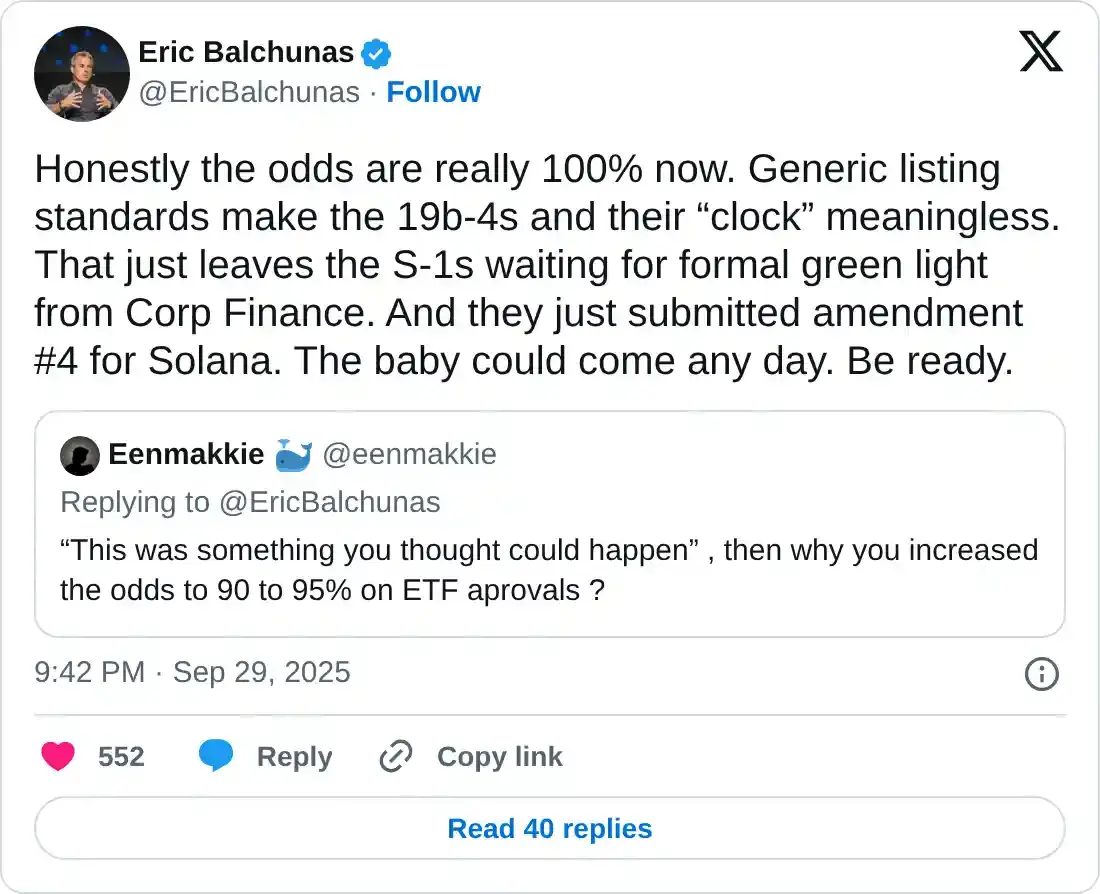Click the 9:42 PM · Sep 29, 2025 timestamp
This screenshot has width=1100, height=894.
click(193, 672)
